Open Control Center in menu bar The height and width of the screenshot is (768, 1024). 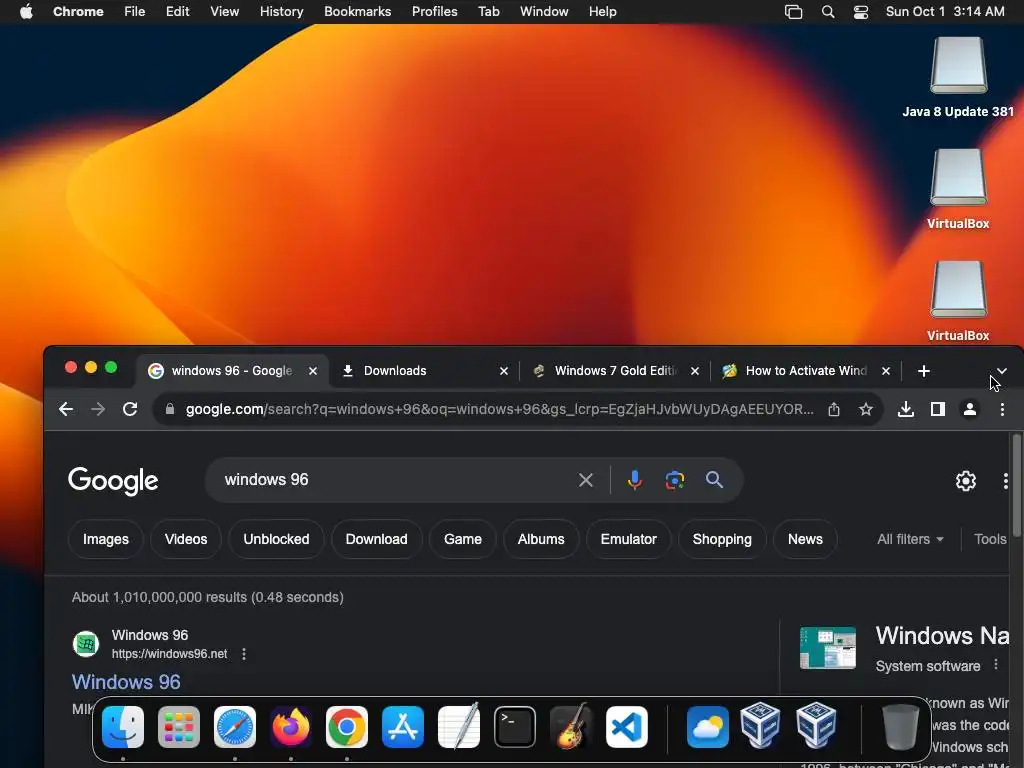coord(861,12)
